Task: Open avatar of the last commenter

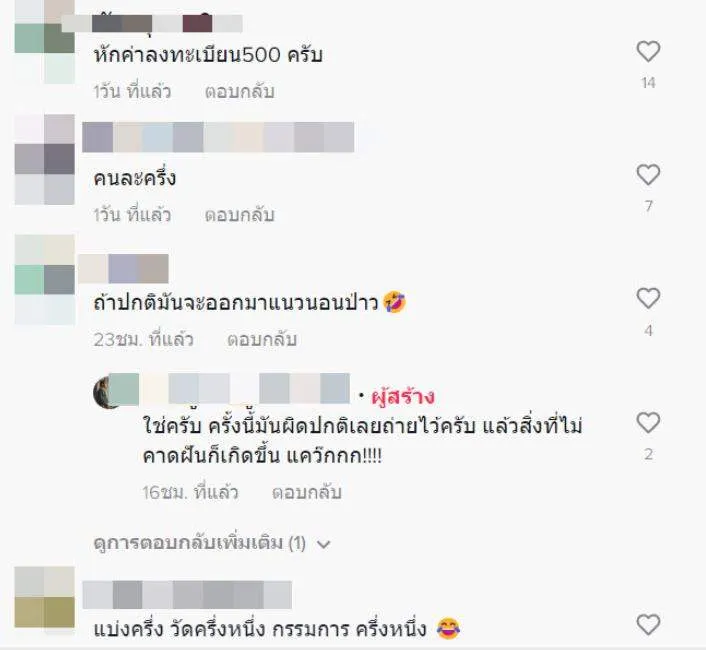Action: [45, 597]
